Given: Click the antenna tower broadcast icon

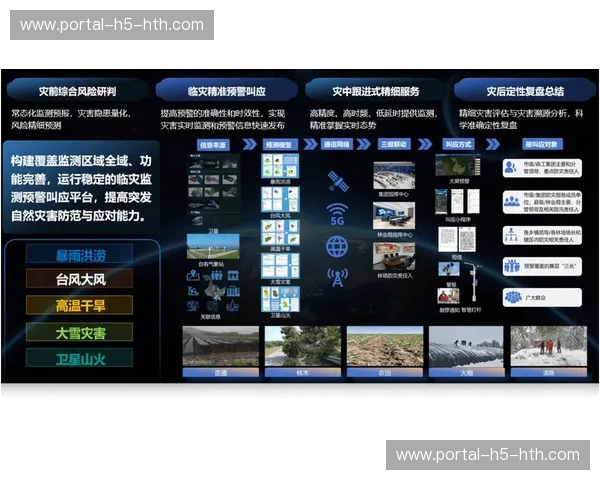Looking at the screenshot, I should click(337, 277).
